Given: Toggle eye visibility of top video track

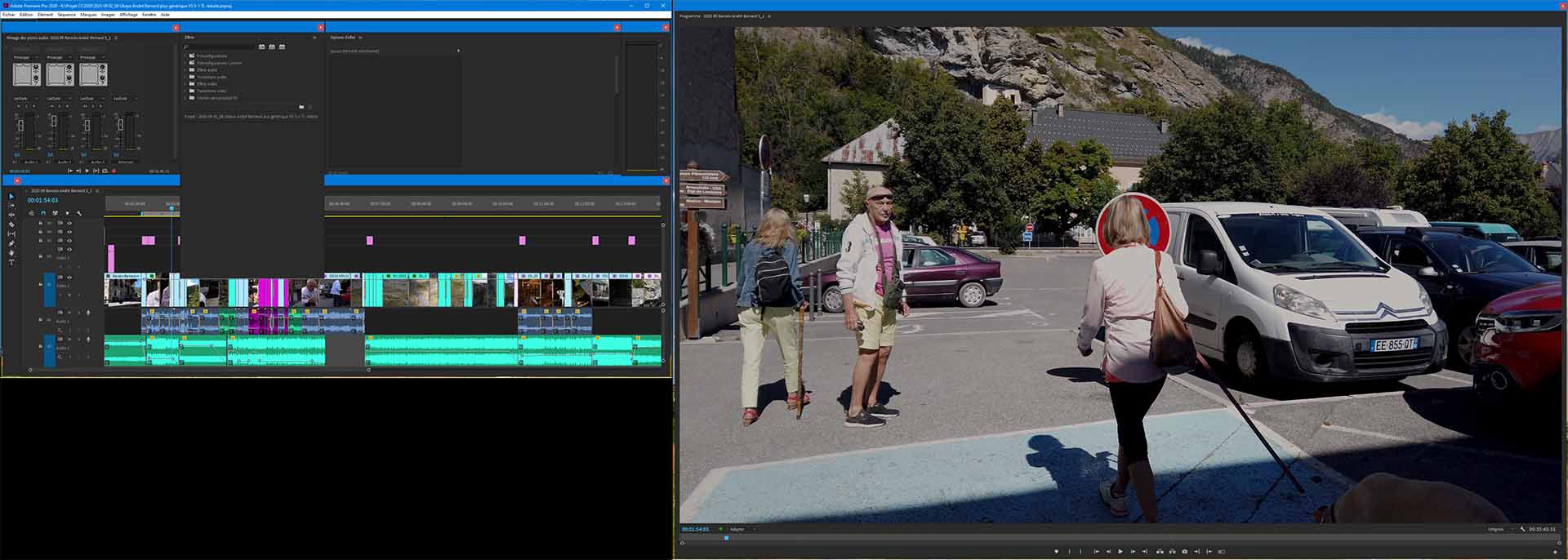Looking at the screenshot, I should 69,223.
